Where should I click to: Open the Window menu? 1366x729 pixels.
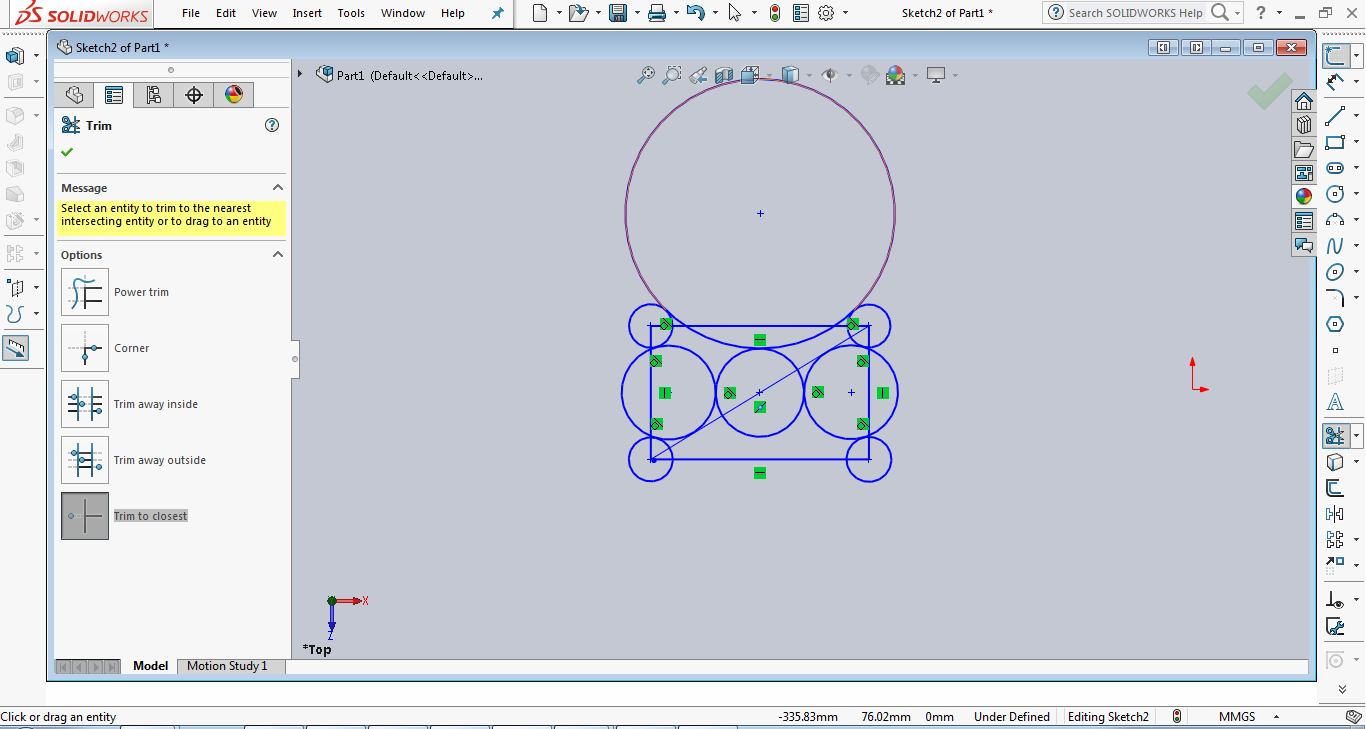coord(403,13)
